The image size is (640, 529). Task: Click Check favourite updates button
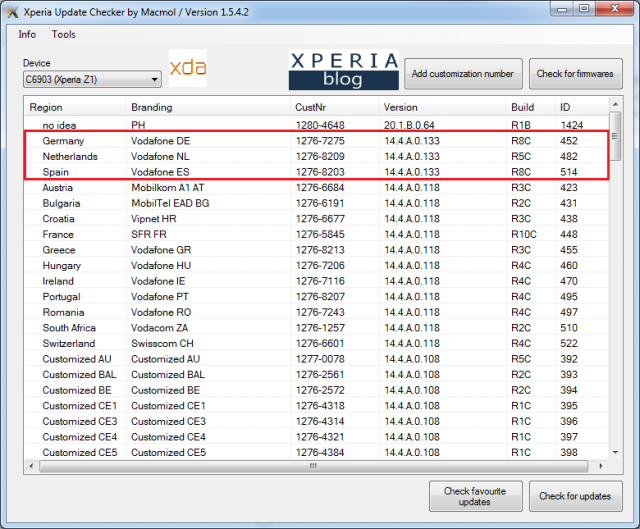476,496
